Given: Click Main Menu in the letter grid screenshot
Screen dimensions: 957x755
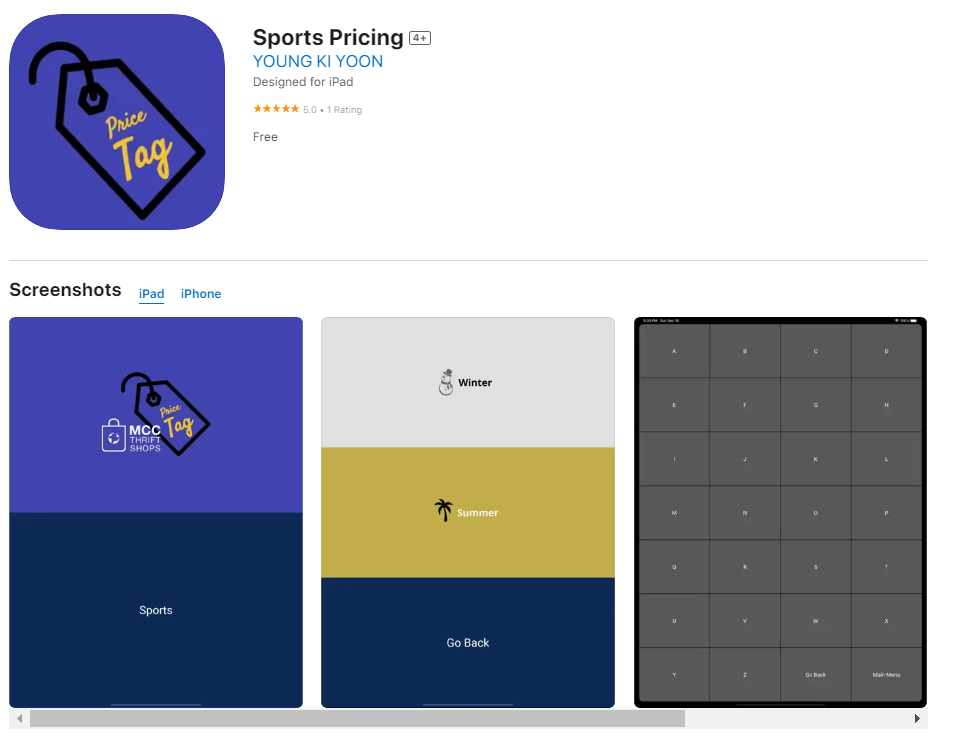Looking at the screenshot, I should [886, 675].
